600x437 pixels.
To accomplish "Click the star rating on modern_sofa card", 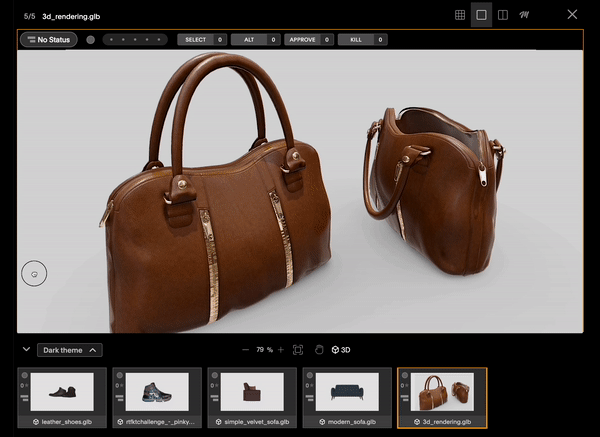I will (x=310, y=385).
